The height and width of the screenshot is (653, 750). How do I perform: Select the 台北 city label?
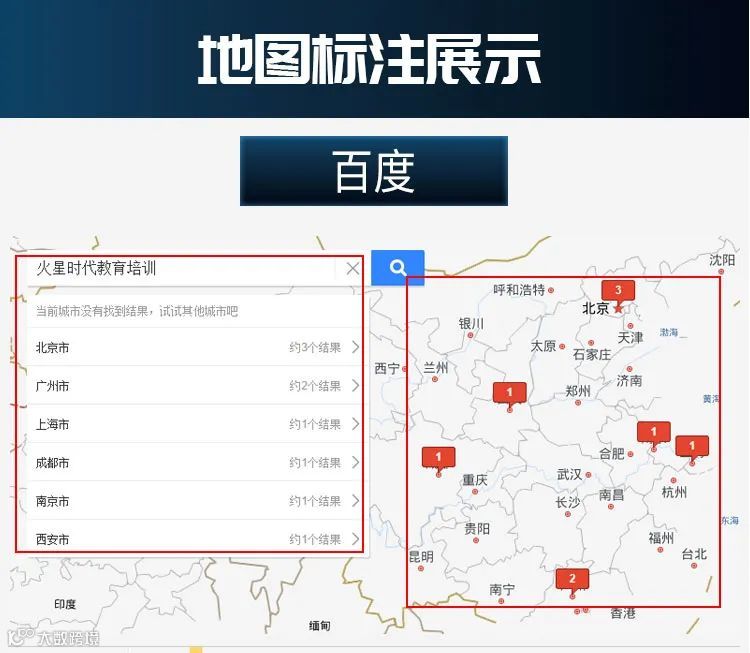click(x=694, y=554)
